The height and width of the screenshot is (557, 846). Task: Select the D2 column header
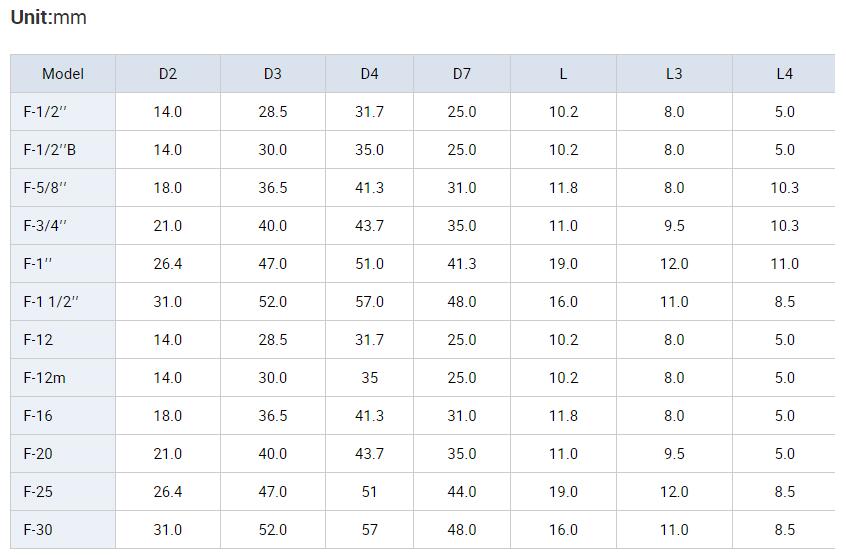click(168, 73)
